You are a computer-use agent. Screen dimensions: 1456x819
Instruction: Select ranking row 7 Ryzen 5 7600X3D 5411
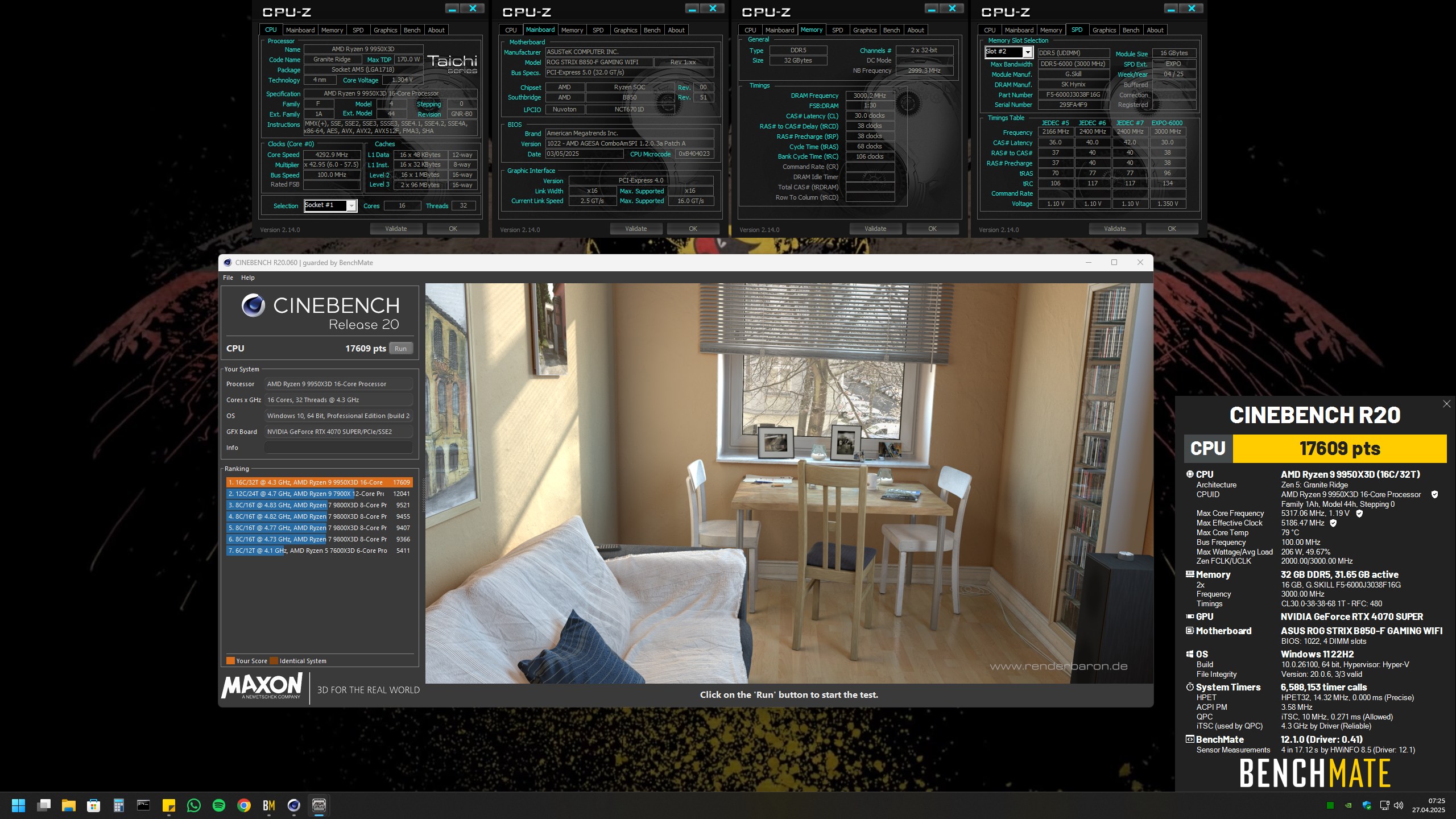[319, 551]
